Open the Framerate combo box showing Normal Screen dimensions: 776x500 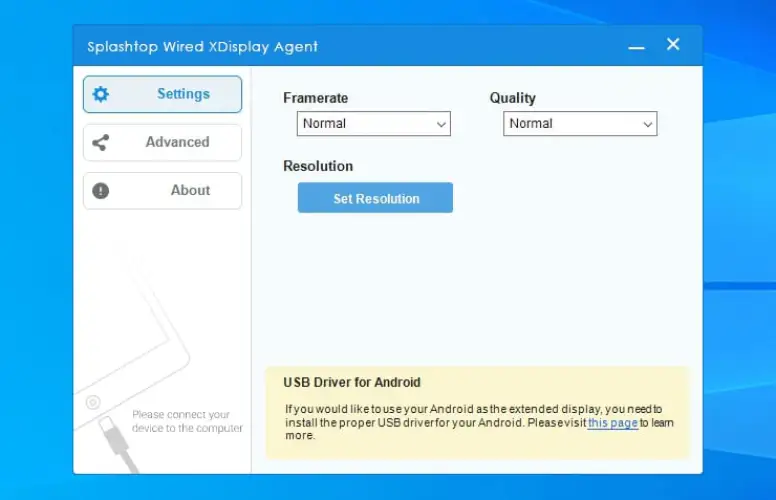373,124
